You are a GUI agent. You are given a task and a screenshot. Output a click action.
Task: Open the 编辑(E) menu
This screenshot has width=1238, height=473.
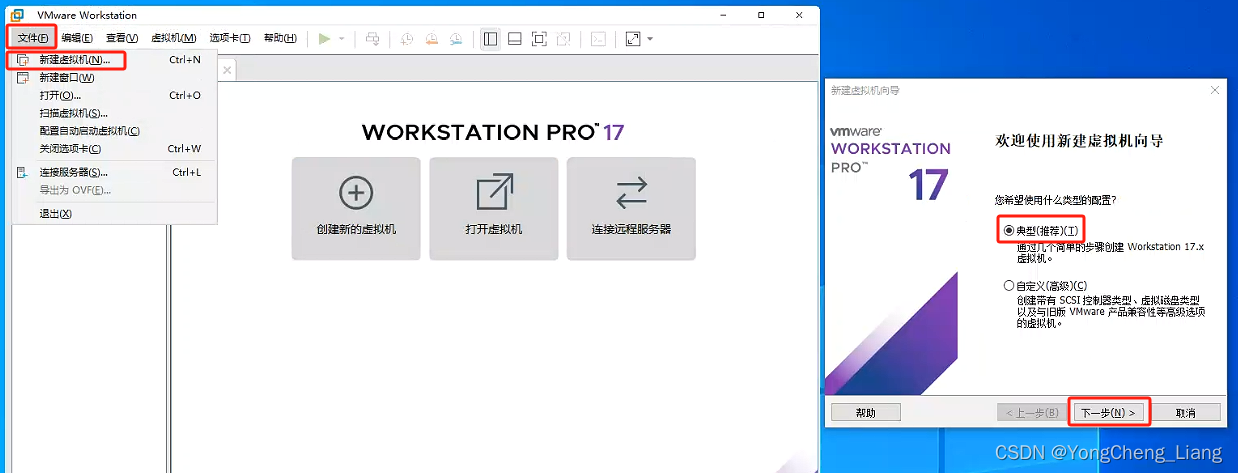[x=77, y=38]
